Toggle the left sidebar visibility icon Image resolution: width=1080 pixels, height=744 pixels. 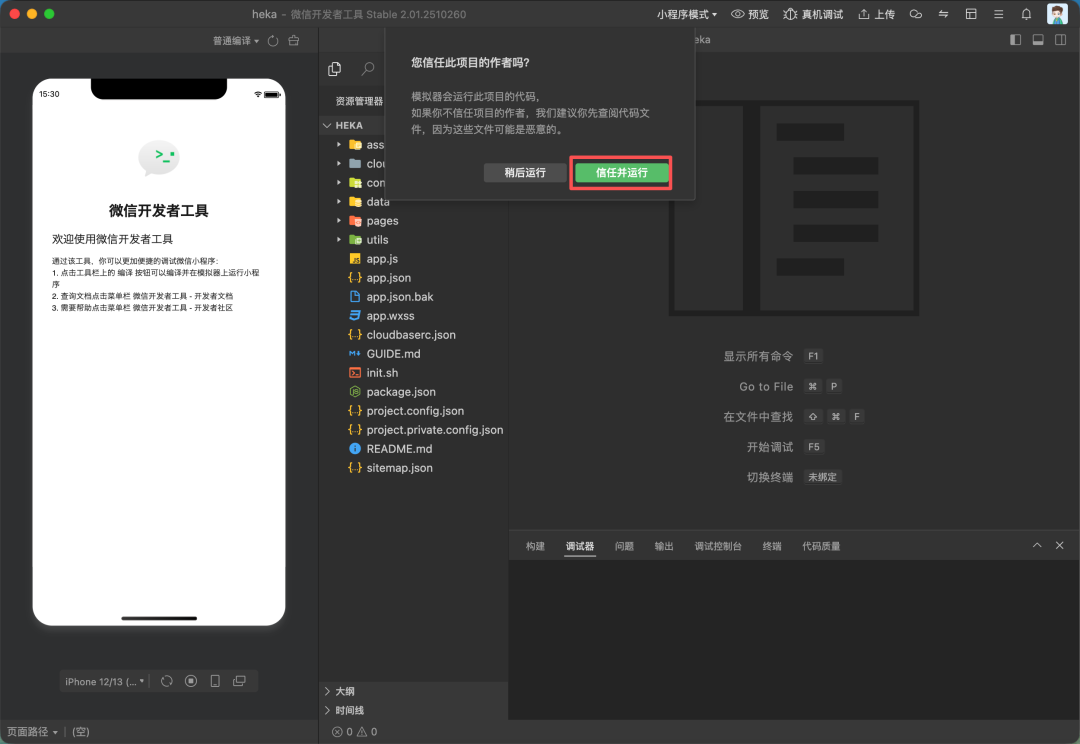[x=1014, y=39]
